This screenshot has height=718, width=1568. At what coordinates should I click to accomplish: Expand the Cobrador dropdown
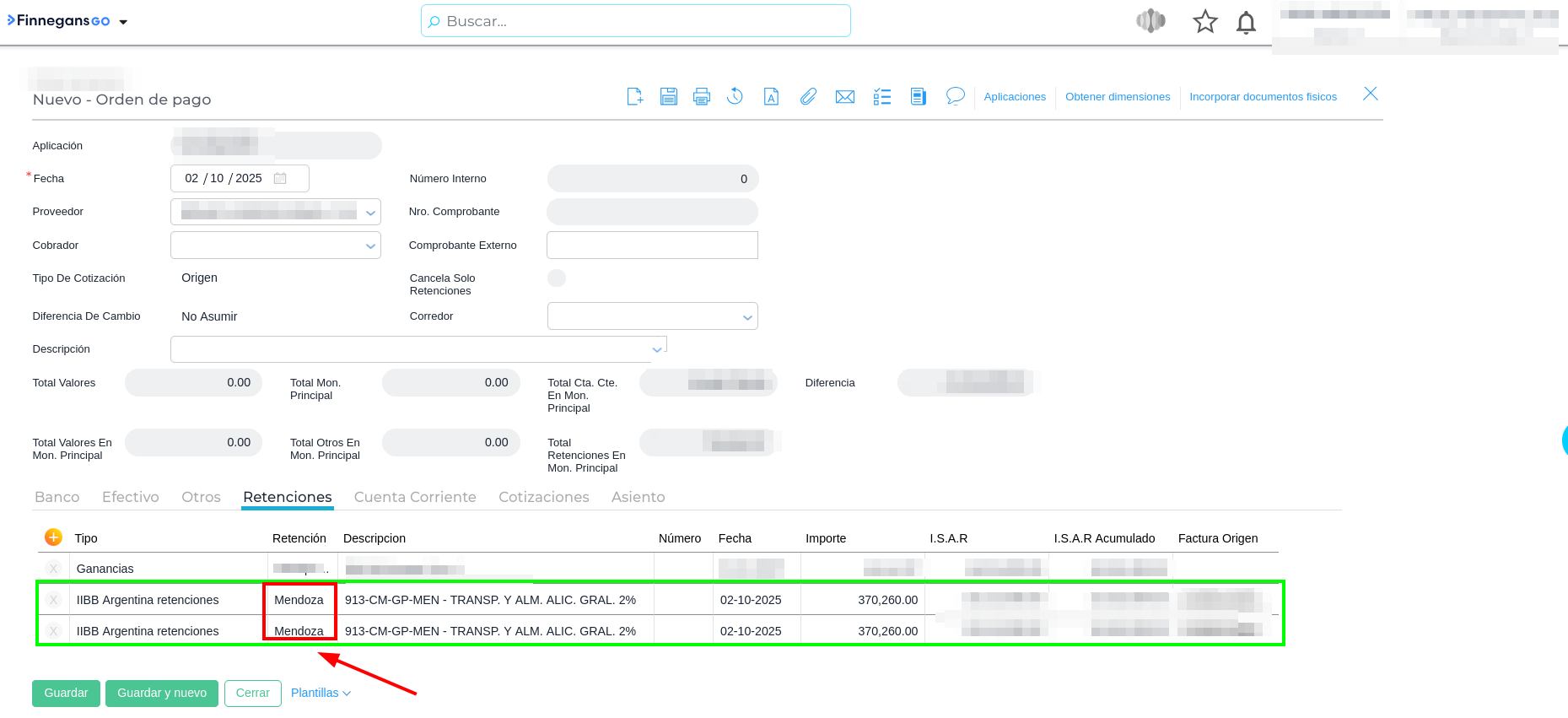click(x=369, y=246)
